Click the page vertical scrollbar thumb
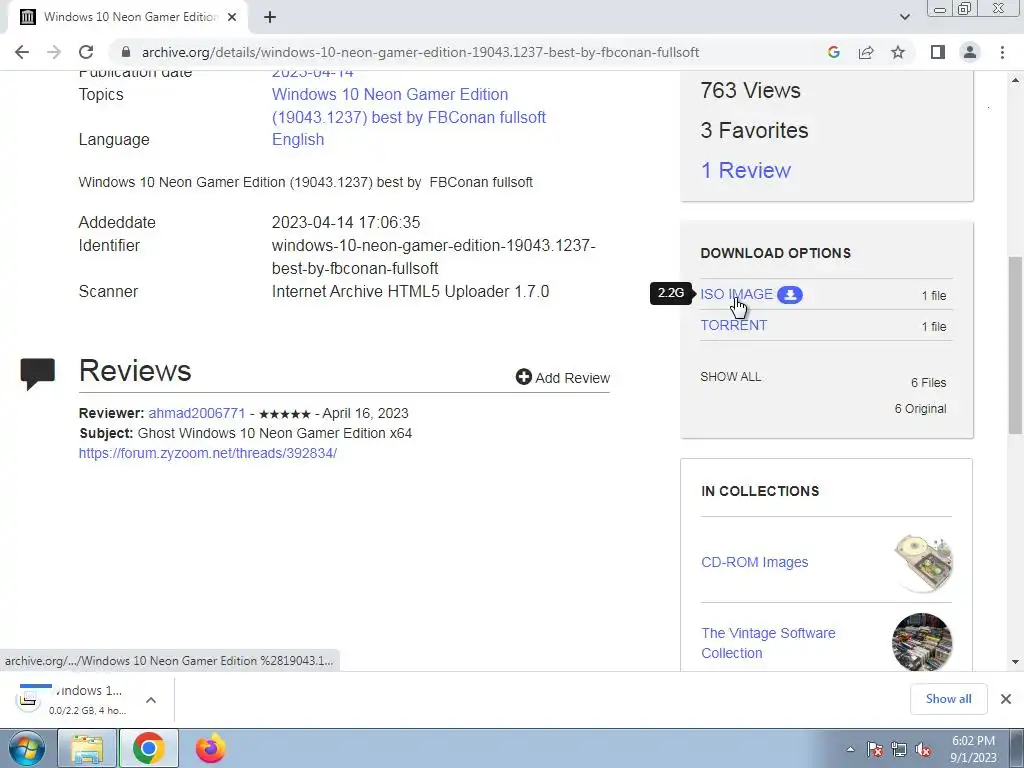Viewport: 1024px width, 768px height. coord(1015,345)
